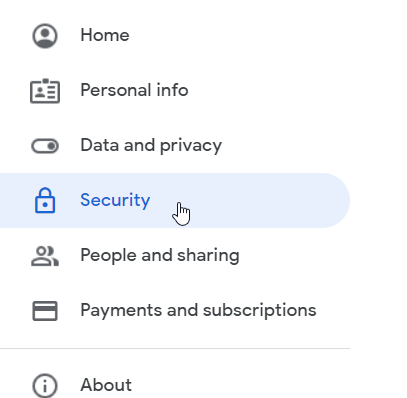Click the About info circle icon
The height and width of the screenshot is (398, 407).
45,385
